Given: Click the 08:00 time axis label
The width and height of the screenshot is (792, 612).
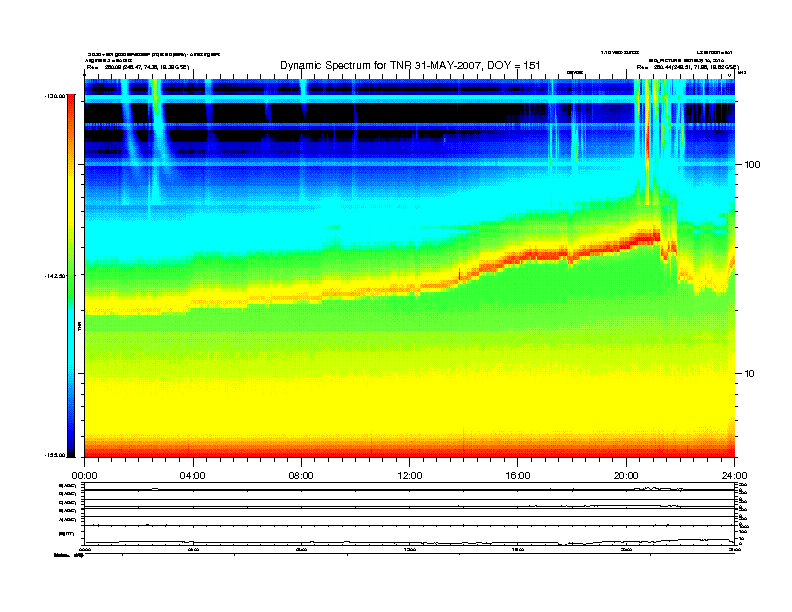Looking at the screenshot, I should tap(301, 476).
